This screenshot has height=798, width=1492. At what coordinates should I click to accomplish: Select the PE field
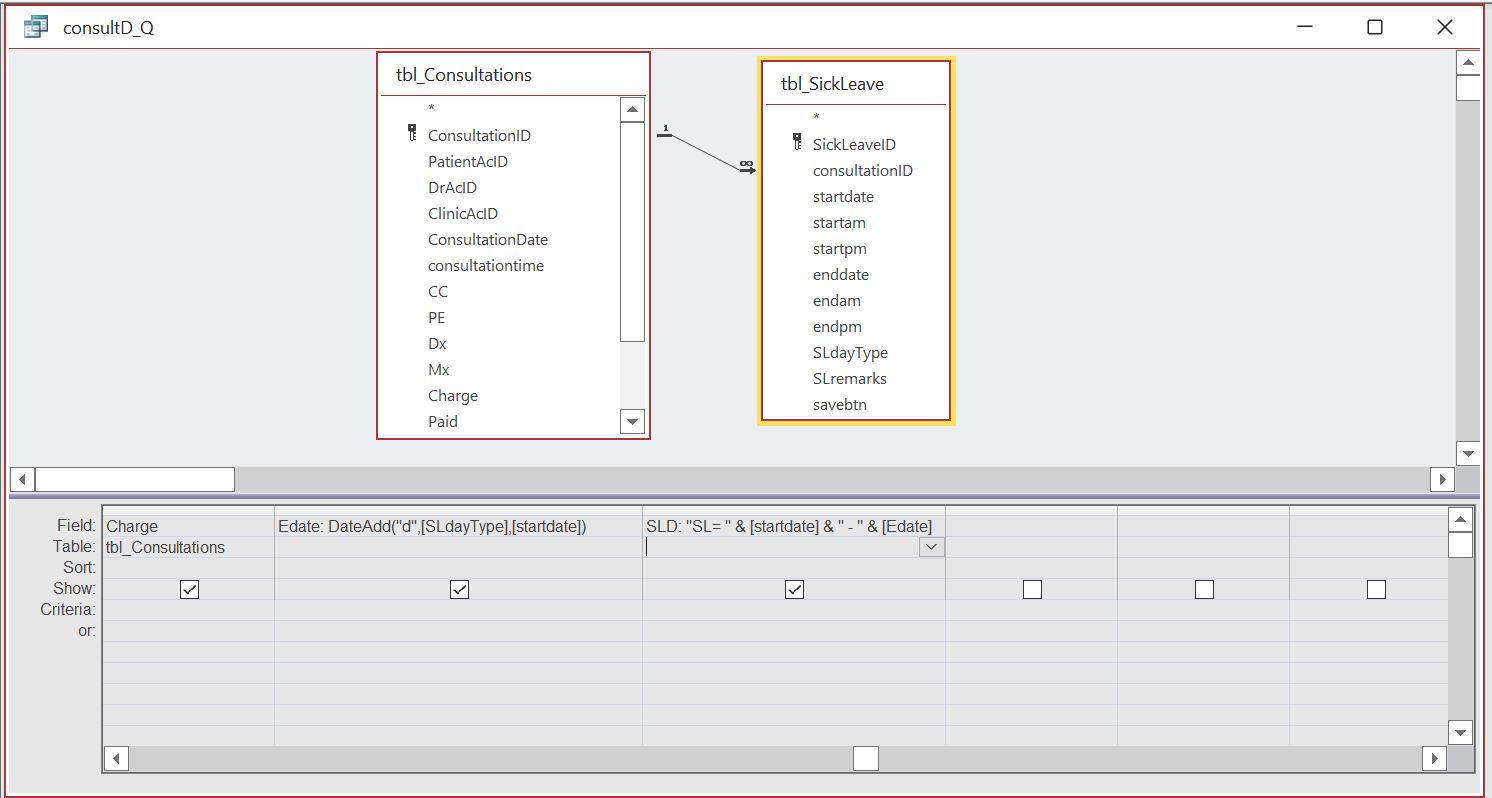click(x=437, y=317)
